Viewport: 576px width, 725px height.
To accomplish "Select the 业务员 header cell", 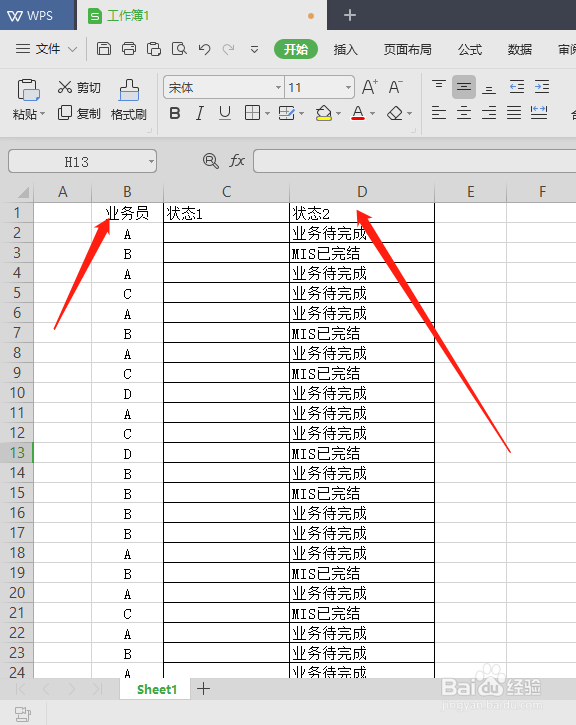I will coord(128,213).
